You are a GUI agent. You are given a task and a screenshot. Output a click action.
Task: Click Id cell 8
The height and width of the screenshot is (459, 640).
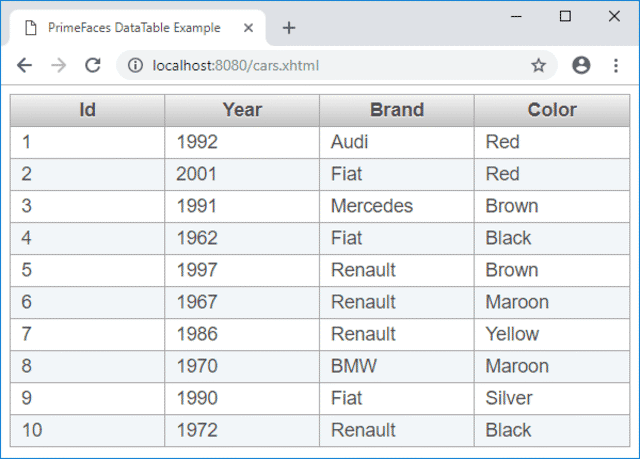(87, 366)
